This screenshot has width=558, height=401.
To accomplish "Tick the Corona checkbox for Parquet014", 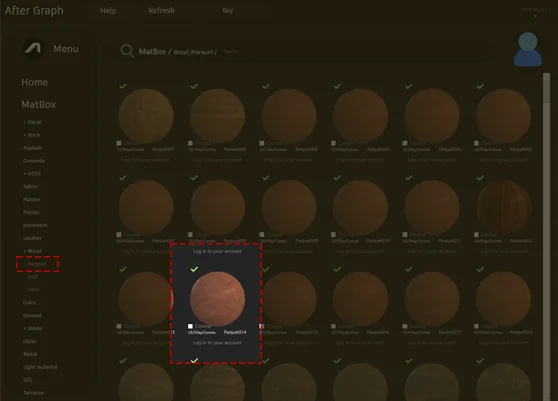I will [x=190, y=326].
